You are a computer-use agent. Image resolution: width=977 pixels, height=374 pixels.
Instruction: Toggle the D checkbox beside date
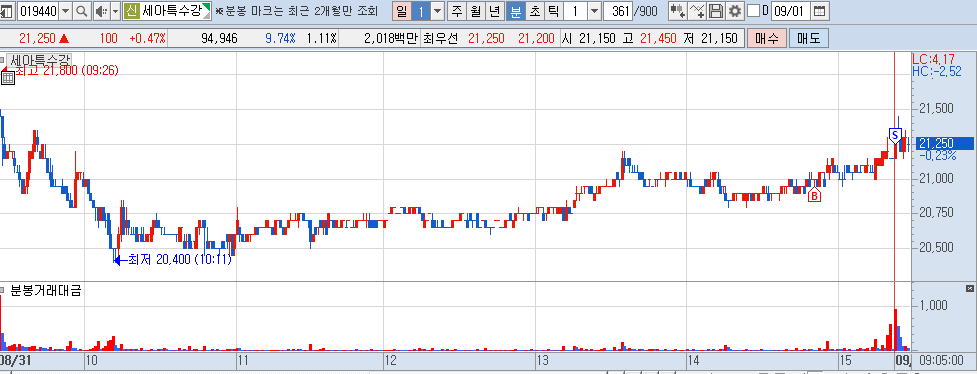753,11
